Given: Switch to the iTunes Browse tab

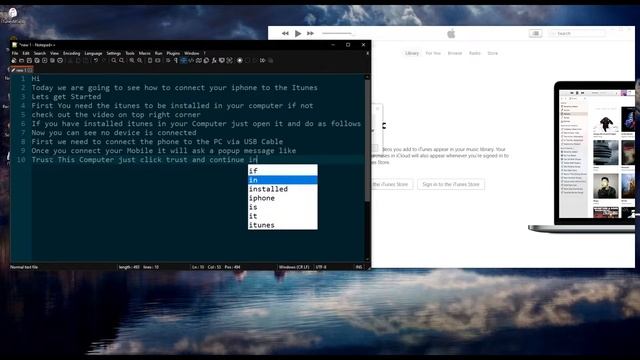Looking at the screenshot, I should (455, 53).
